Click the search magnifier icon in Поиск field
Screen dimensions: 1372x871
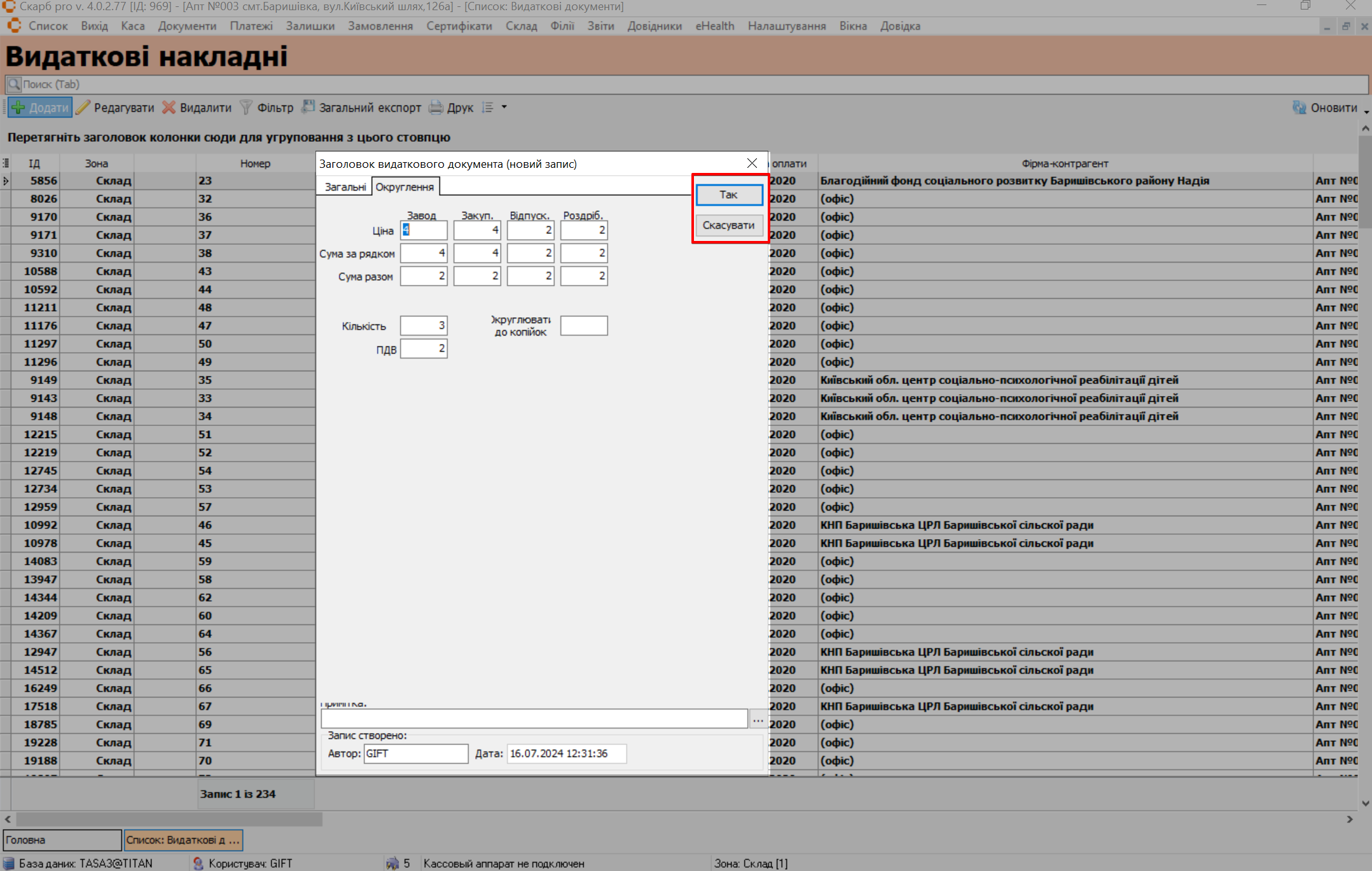click(x=14, y=84)
